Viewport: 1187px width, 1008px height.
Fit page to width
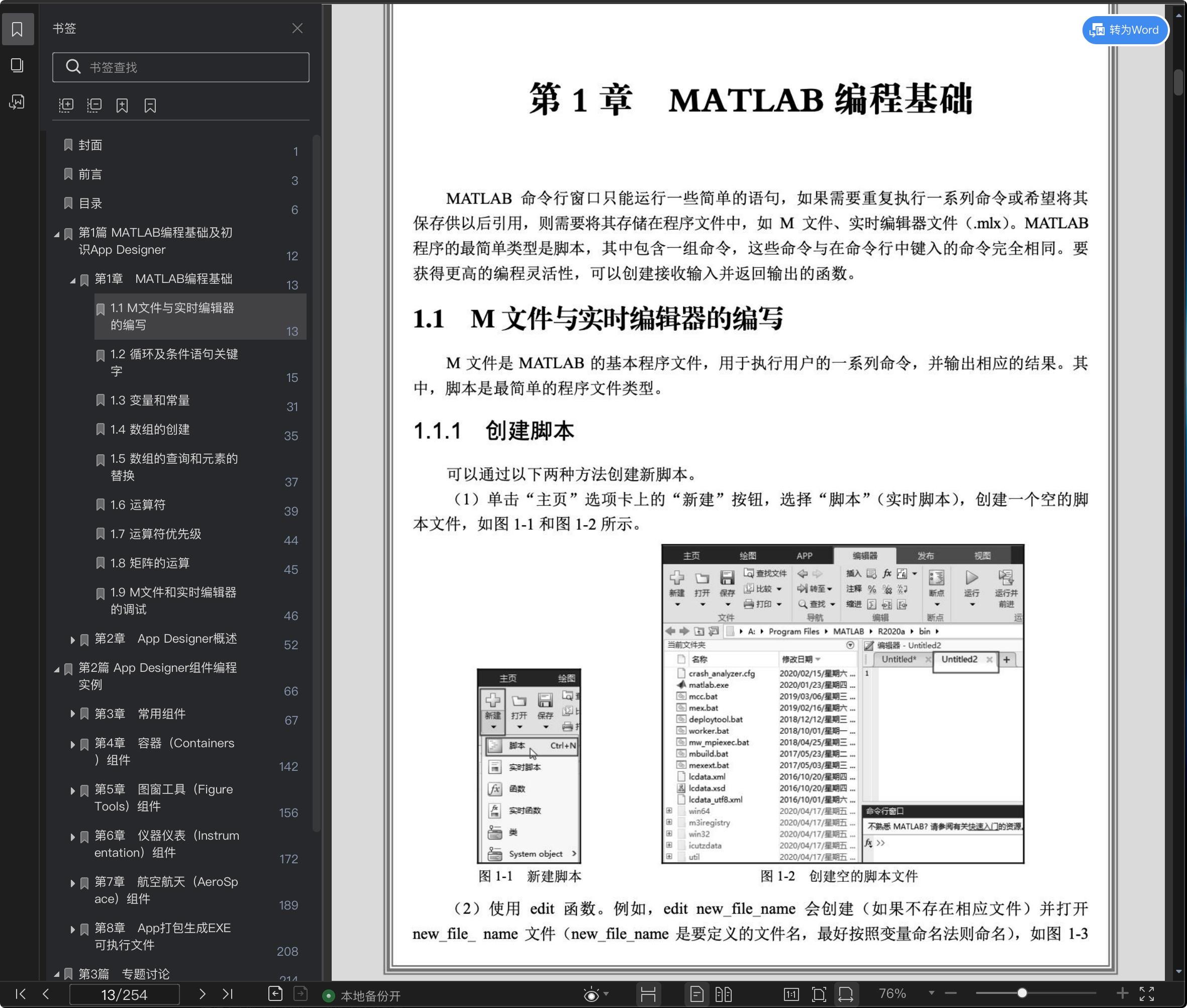coord(846,995)
